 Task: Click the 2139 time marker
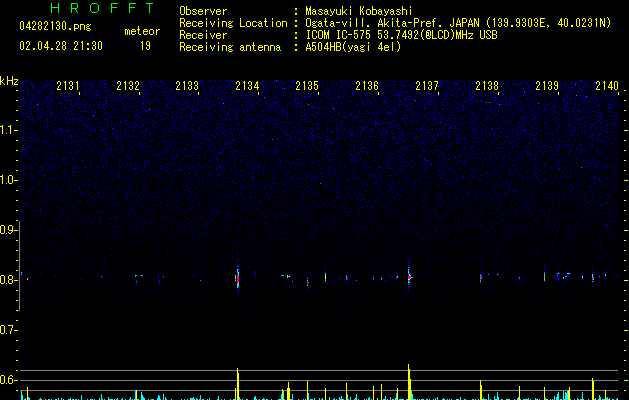coord(547,86)
